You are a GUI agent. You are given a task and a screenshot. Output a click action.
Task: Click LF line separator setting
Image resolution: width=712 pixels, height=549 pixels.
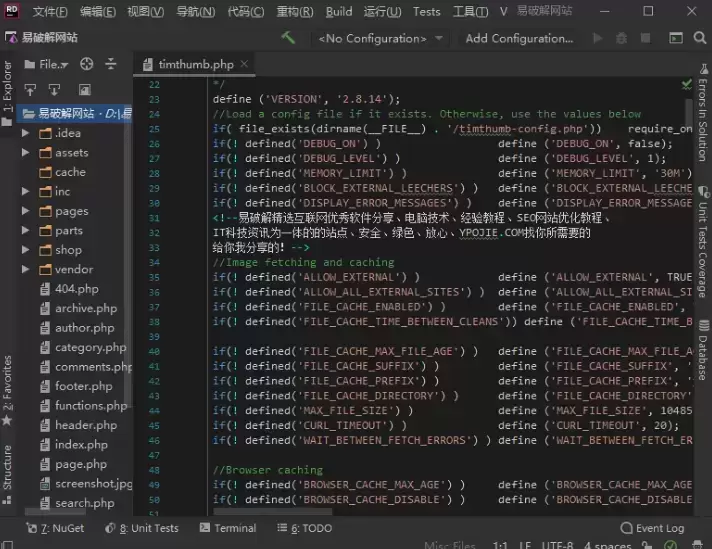point(525,544)
